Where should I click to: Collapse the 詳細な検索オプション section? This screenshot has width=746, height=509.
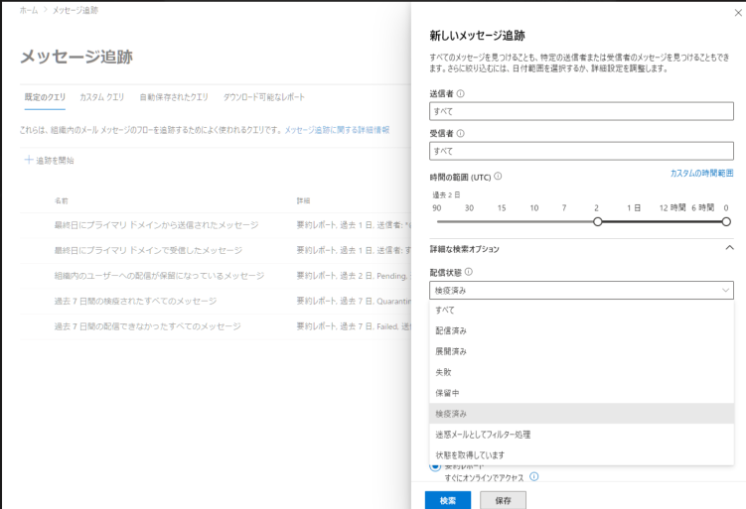(x=729, y=247)
